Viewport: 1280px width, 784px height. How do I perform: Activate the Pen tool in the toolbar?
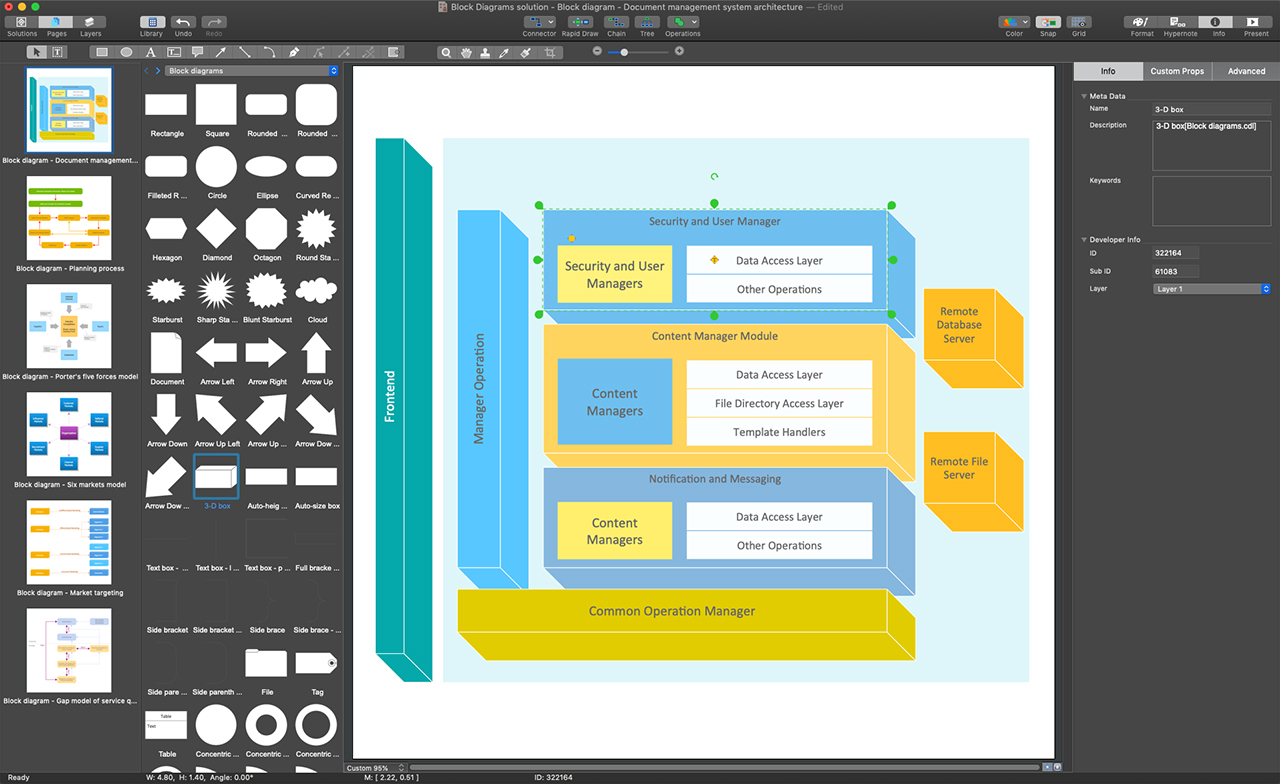294,51
